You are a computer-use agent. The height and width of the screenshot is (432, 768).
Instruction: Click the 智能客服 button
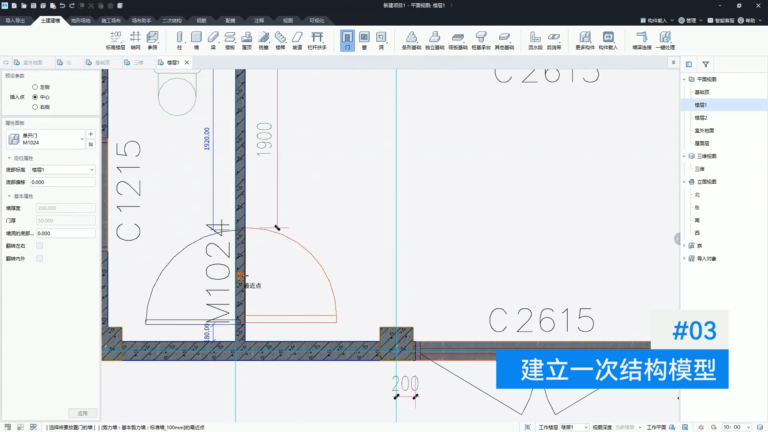pyautogui.click(x=720, y=21)
